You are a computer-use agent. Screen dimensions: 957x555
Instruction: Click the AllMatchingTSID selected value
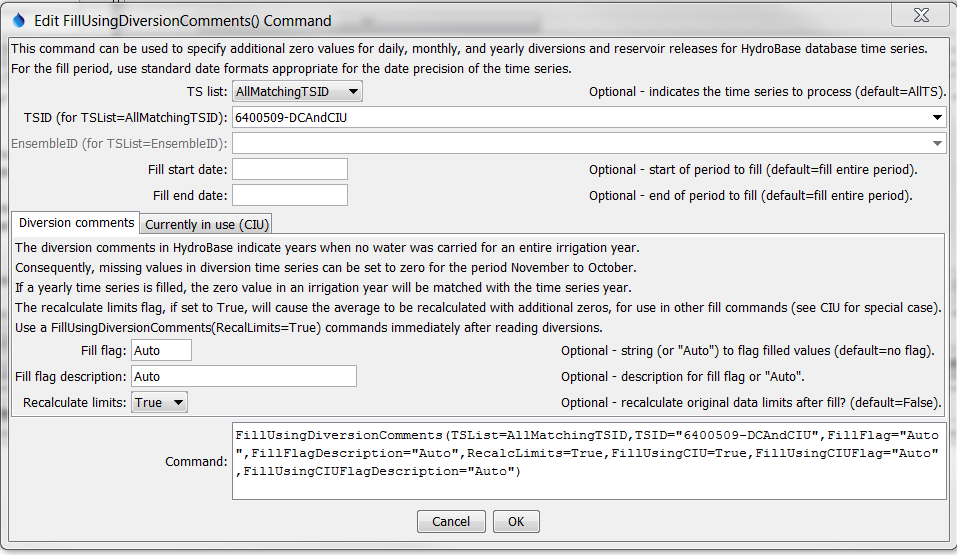coord(283,92)
